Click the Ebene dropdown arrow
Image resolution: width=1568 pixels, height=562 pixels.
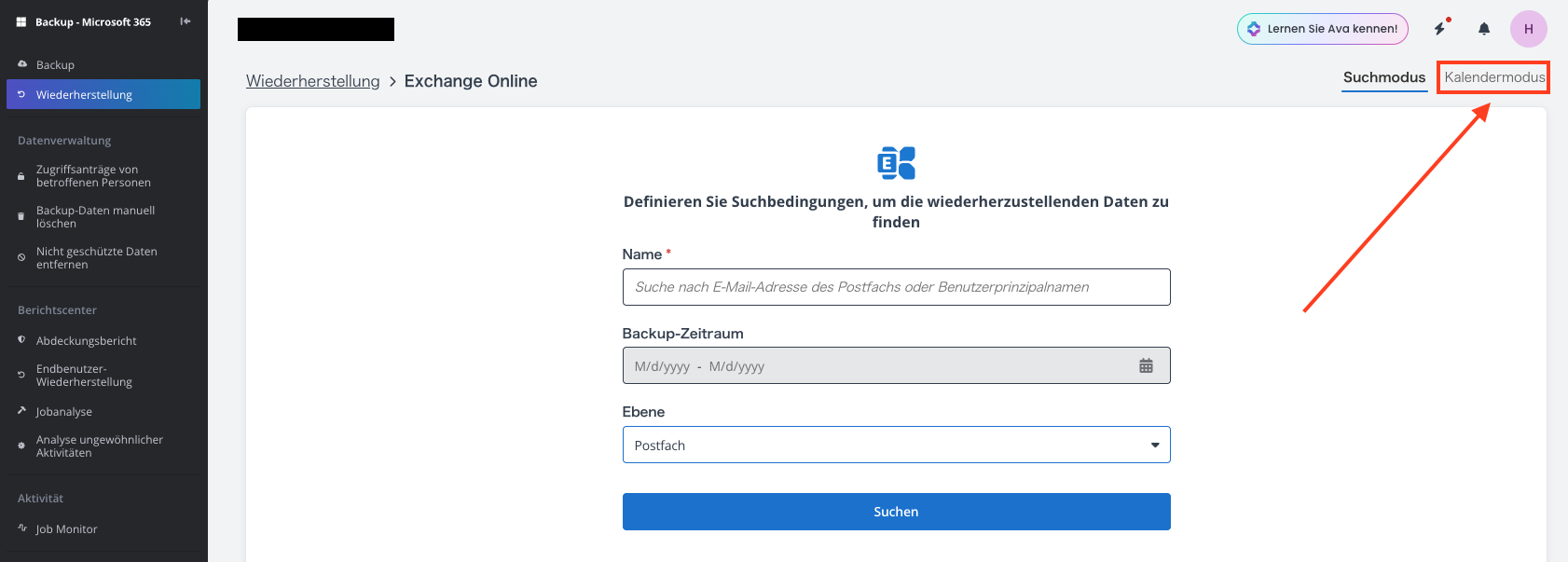pyautogui.click(x=1155, y=445)
